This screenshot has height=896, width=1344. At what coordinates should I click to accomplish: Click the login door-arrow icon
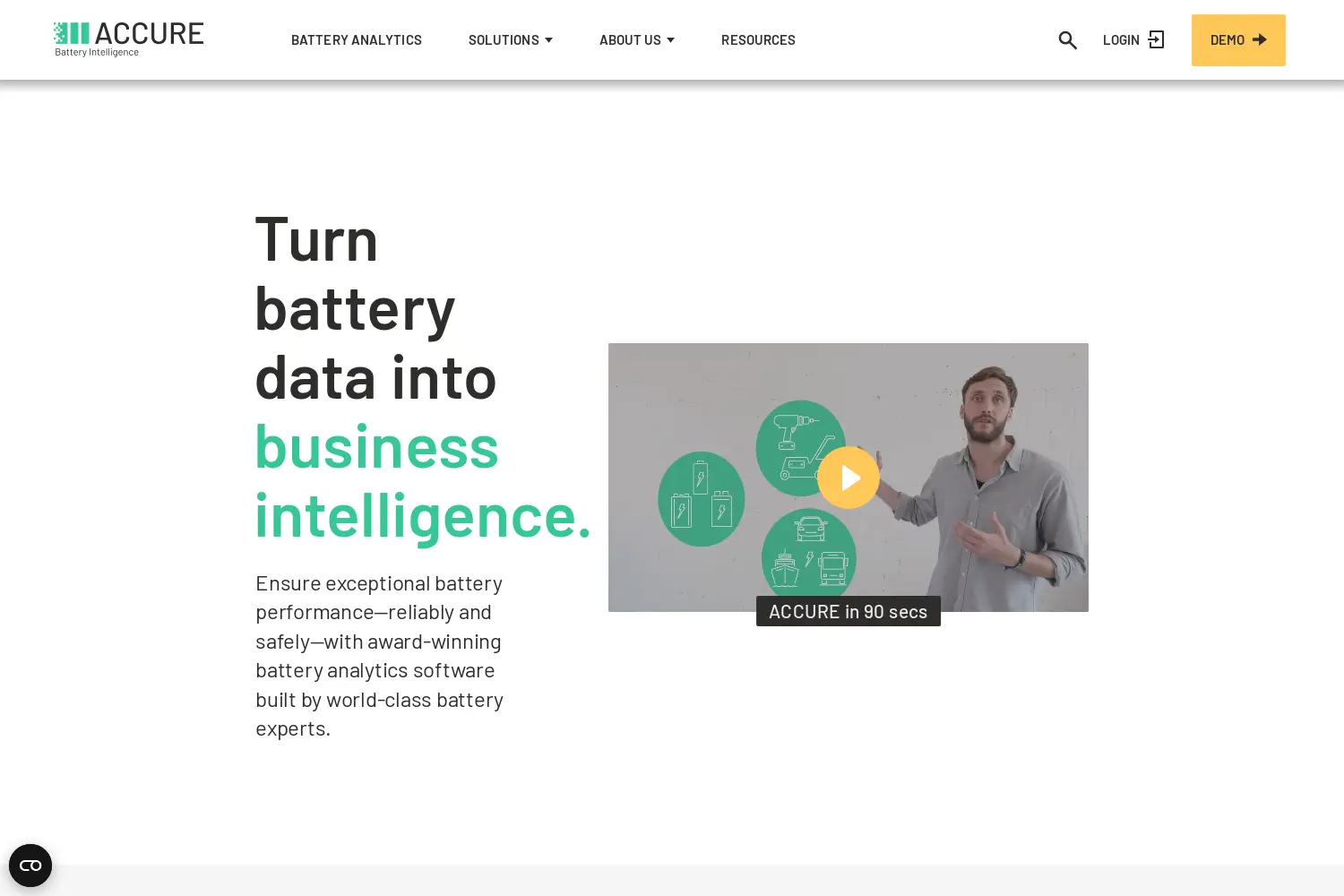click(1157, 39)
